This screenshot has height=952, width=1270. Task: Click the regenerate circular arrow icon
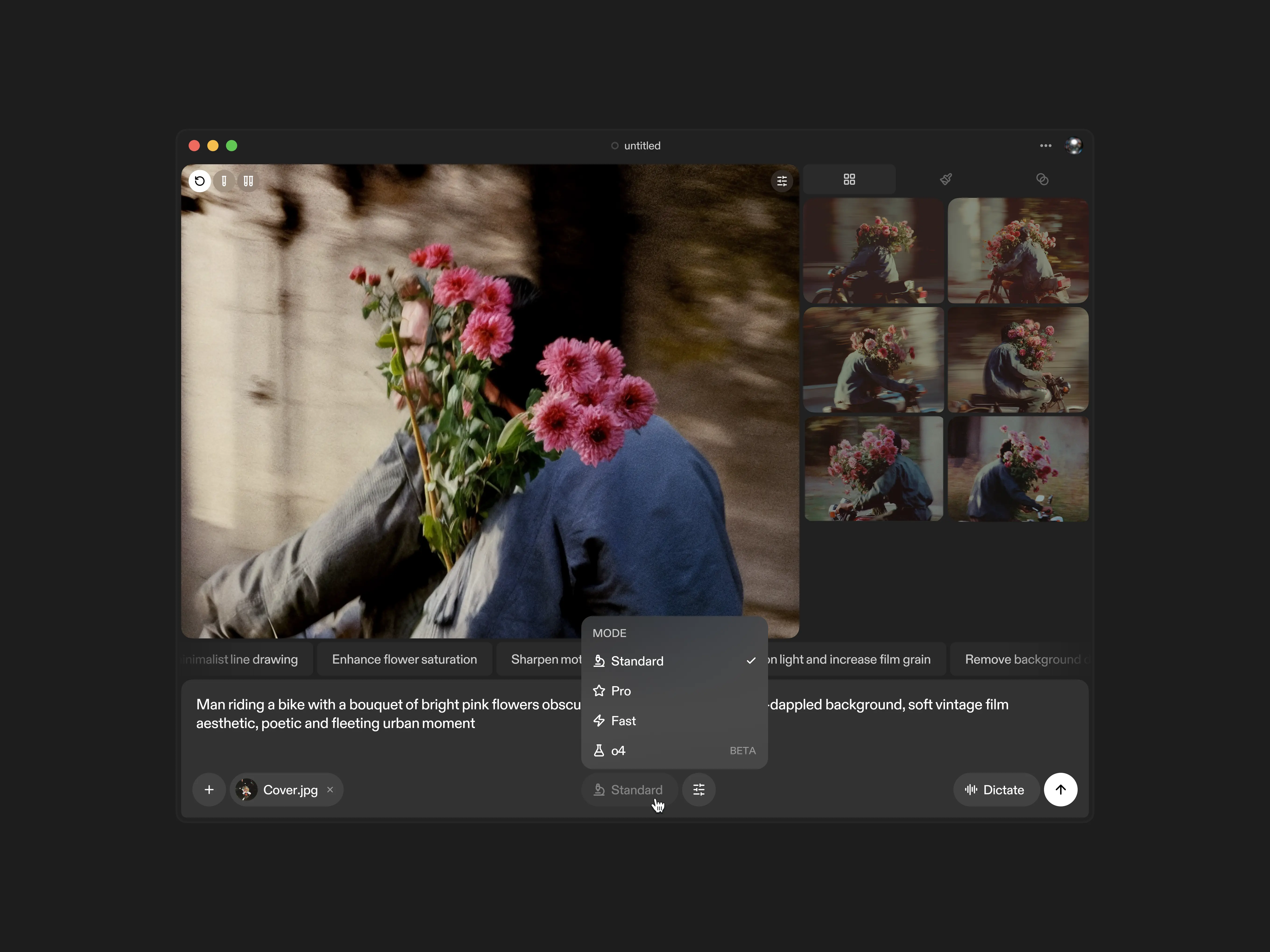click(x=199, y=181)
